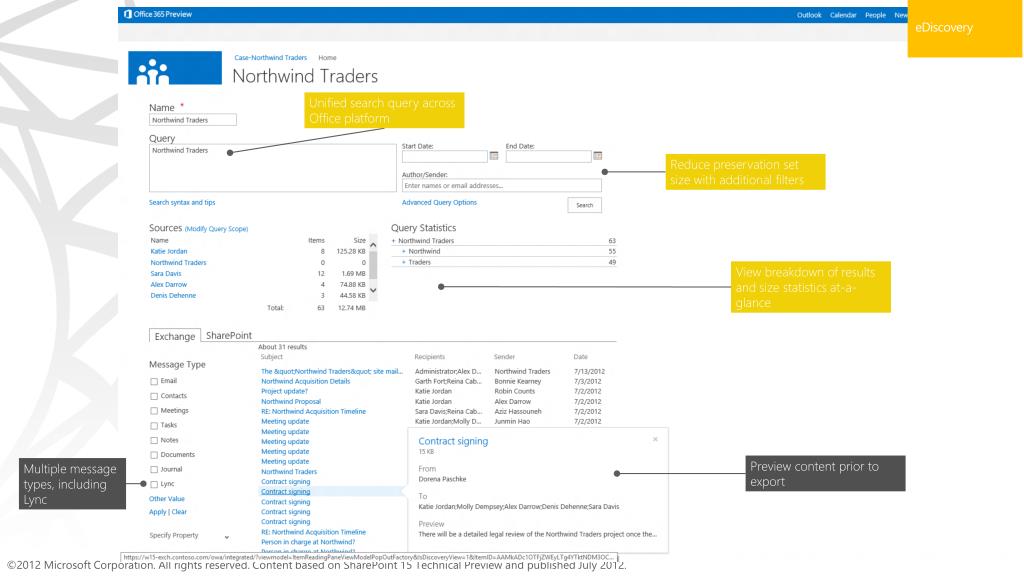The height and width of the screenshot is (576, 1024).
Task: Expand the Traders statistics row
Action: coord(404,263)
